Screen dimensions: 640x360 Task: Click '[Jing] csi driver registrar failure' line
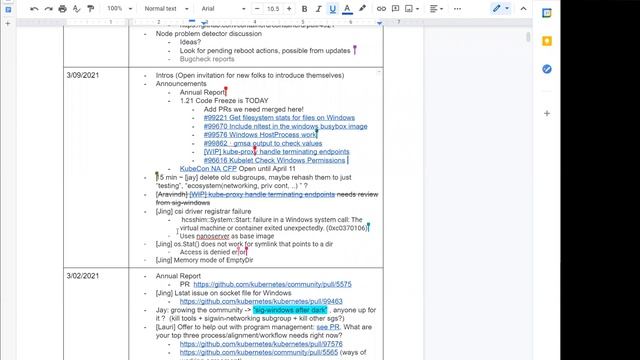(x=203, y=211)
